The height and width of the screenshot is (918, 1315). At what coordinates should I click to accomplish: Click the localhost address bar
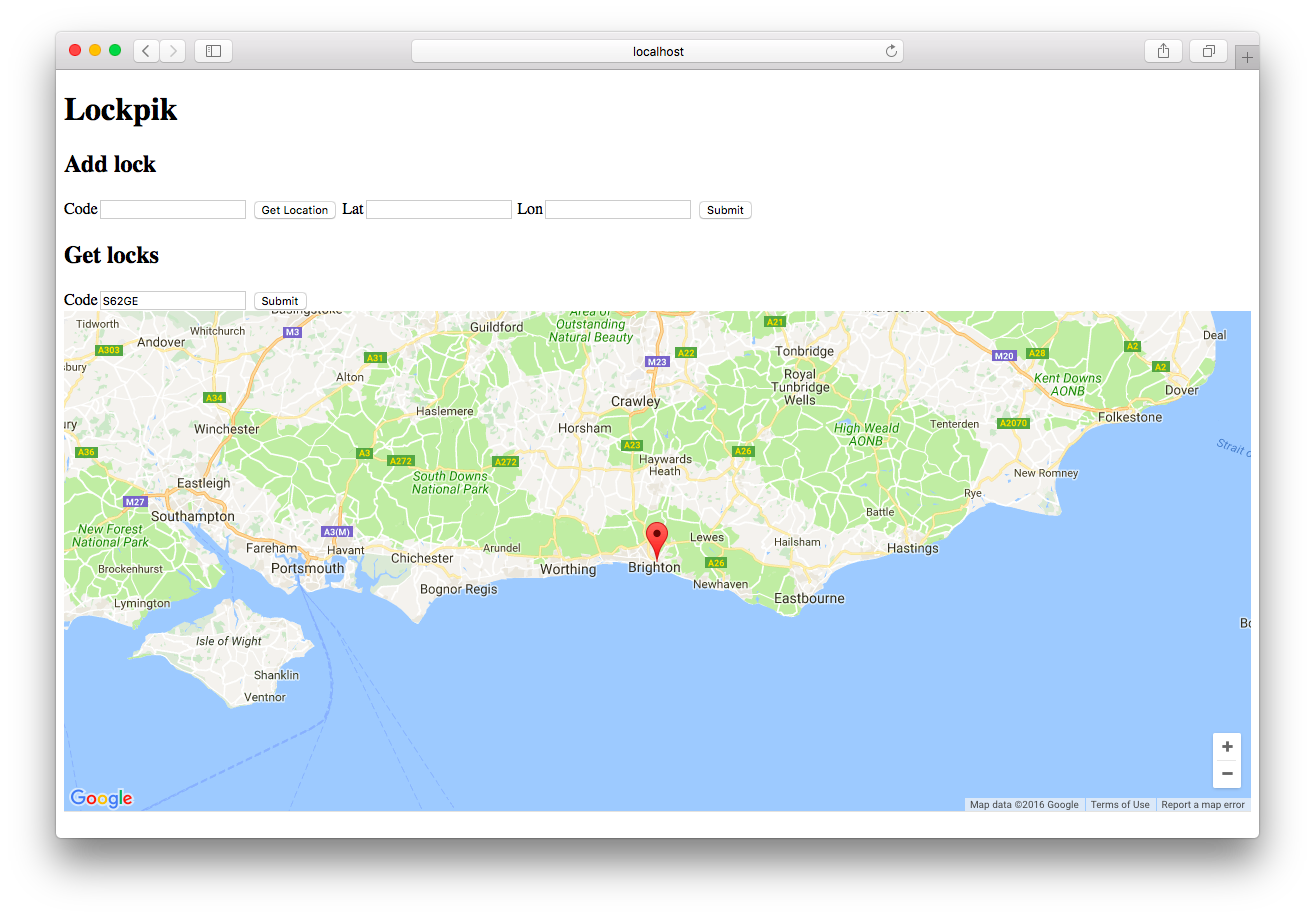coord(657,51)
